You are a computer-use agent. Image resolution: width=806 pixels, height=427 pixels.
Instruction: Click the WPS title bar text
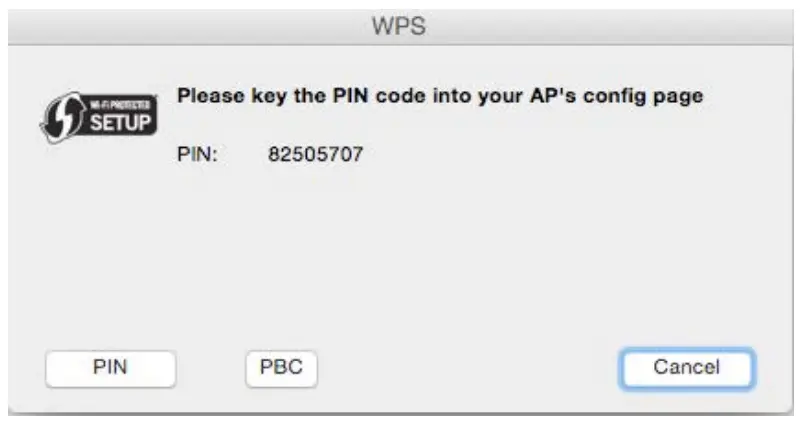(399, 27)
